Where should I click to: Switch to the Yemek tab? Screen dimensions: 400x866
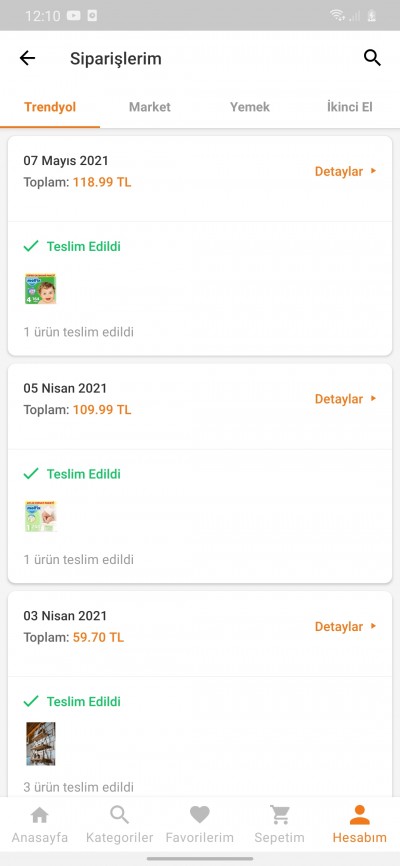(250, 107)
